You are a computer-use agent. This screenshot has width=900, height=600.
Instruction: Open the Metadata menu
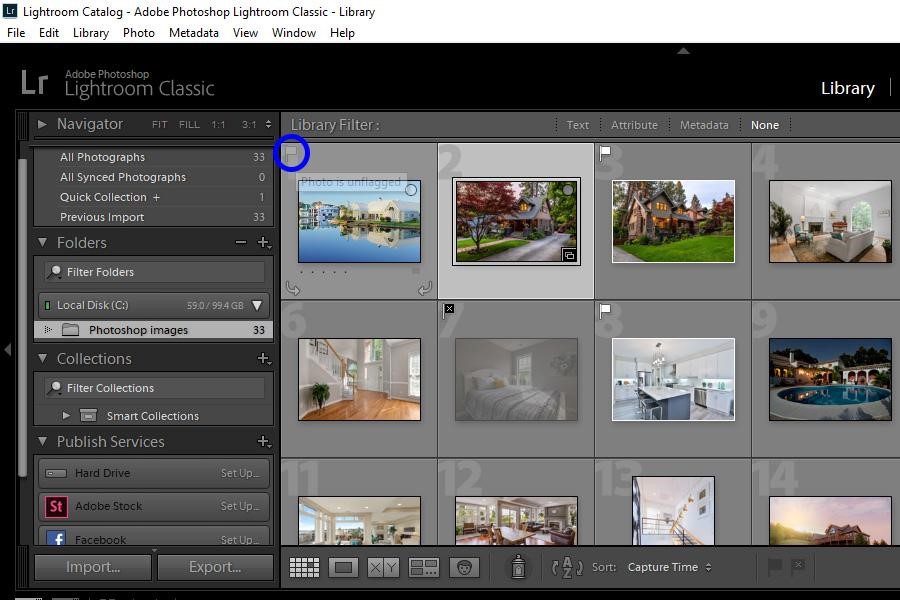coord(193,32)
